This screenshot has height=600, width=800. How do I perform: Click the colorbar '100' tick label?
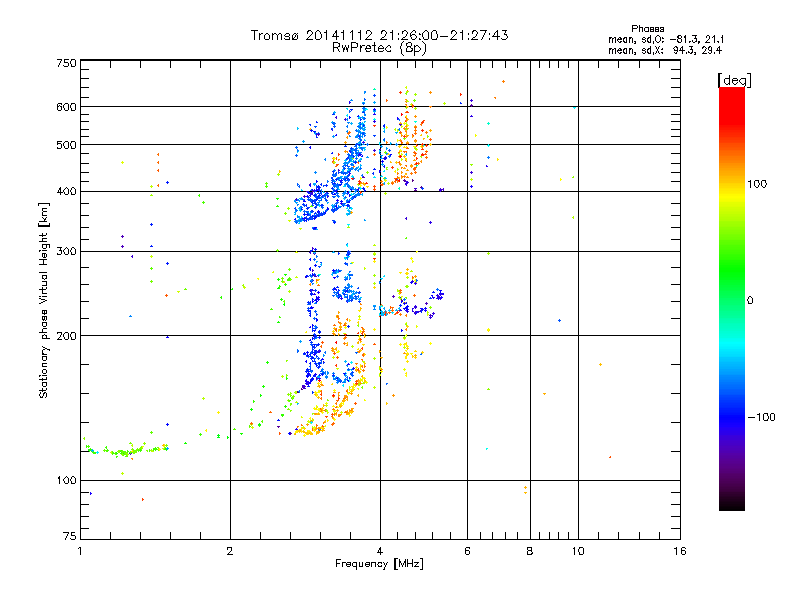point(757,184)
